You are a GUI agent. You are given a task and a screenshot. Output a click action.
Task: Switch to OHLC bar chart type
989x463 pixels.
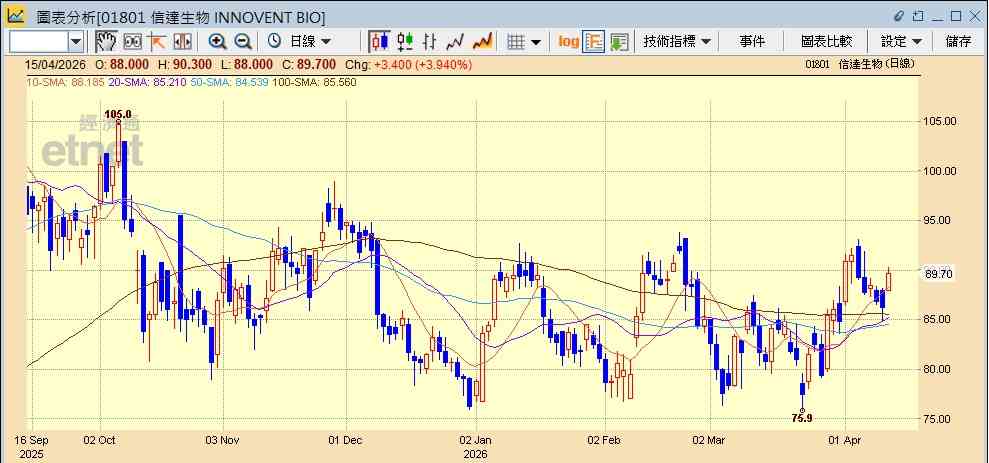[x=430, y=42]
